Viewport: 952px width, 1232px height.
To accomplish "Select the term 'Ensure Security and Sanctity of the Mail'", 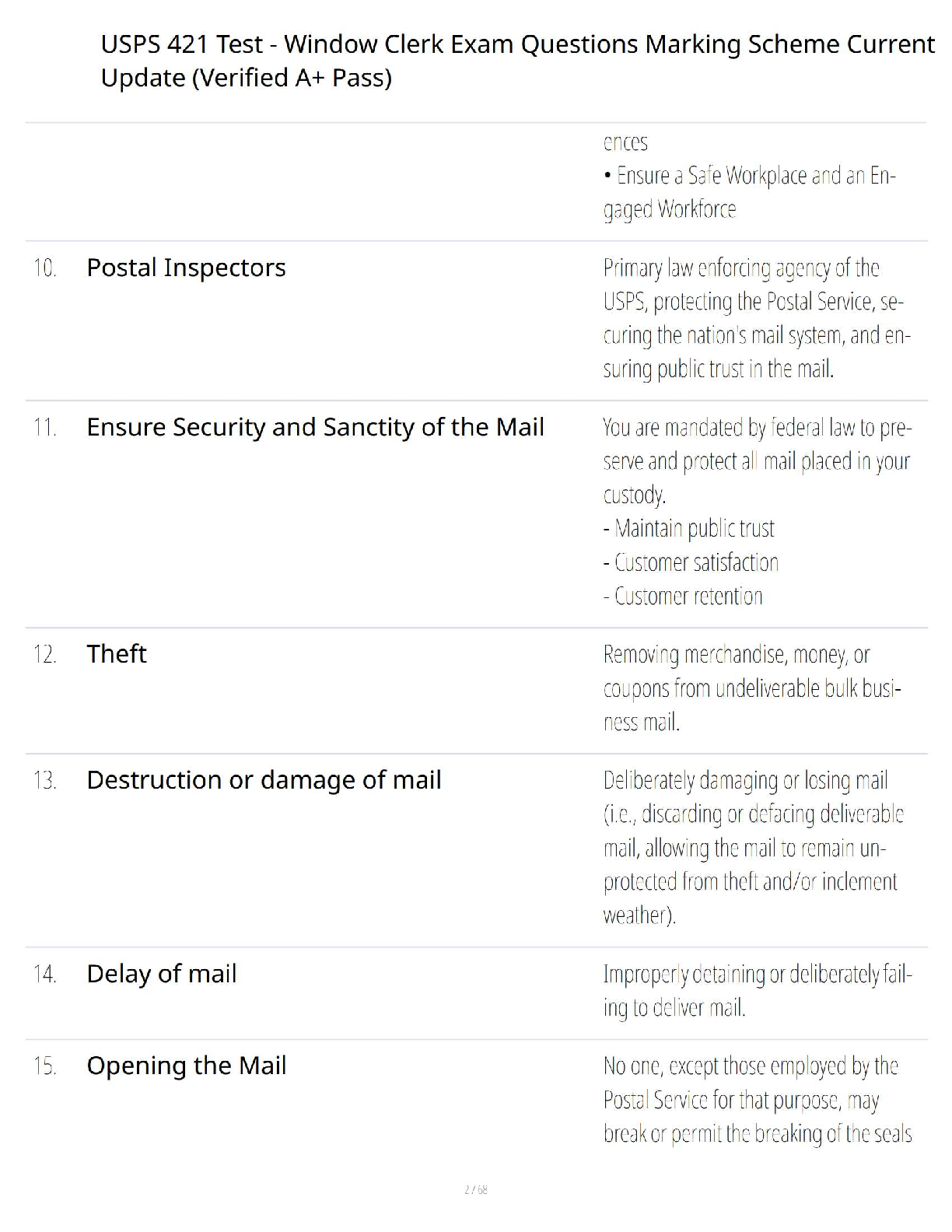I will point(315,427).
